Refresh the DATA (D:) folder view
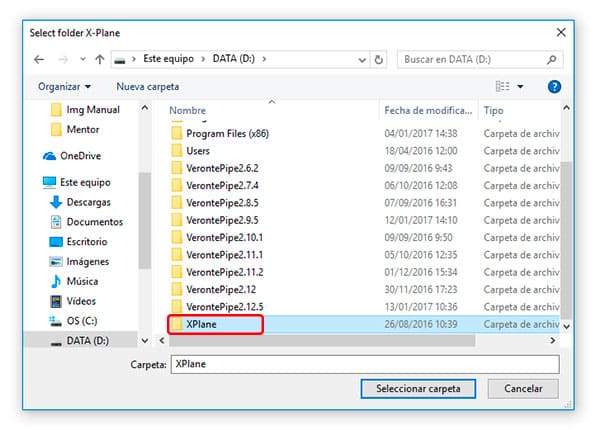The width and height of the screenshot is (600, 430). pyautogui.click(x=378, y=60)
